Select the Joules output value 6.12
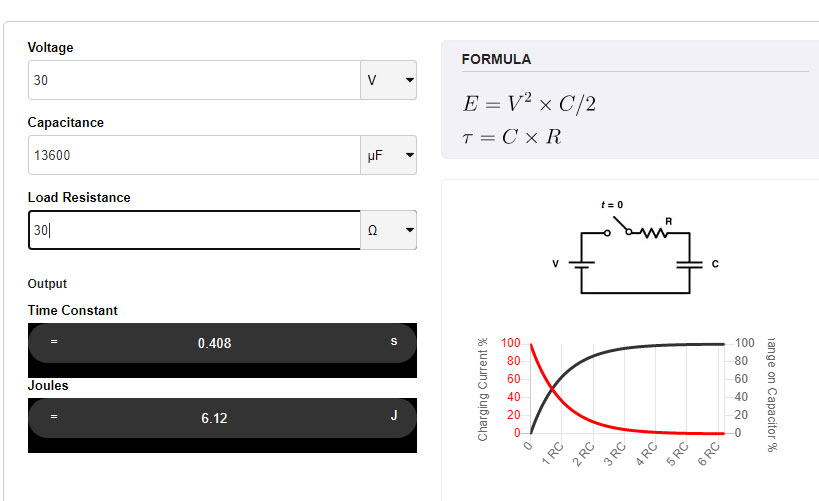 coord(214,418)
